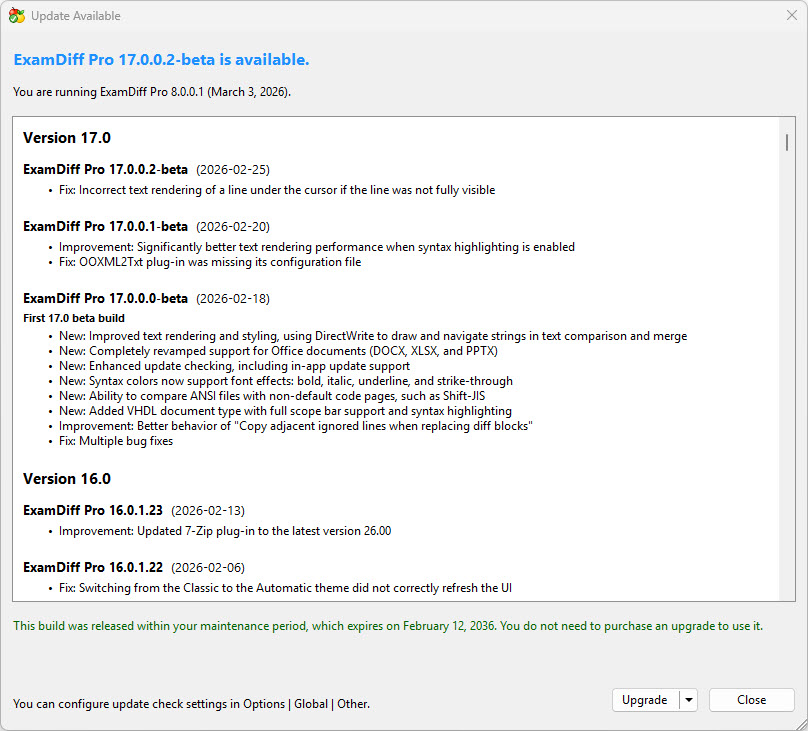
Task: Click 'Fix: Multiple bug fixes' entry
Action: pyautogui.click(x=116, y=441)
